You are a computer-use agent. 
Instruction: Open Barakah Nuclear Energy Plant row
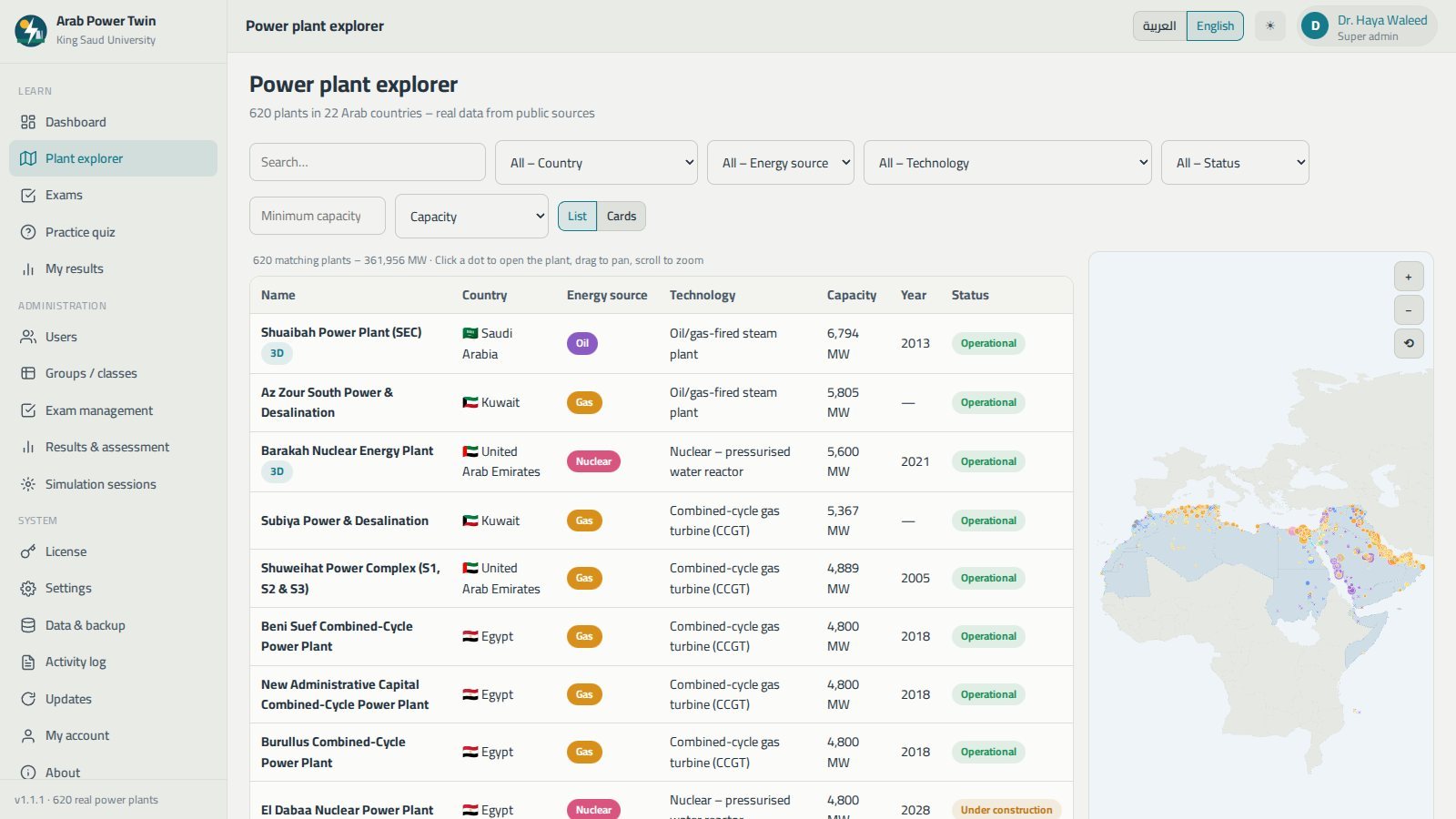click(x=662, y=461)
